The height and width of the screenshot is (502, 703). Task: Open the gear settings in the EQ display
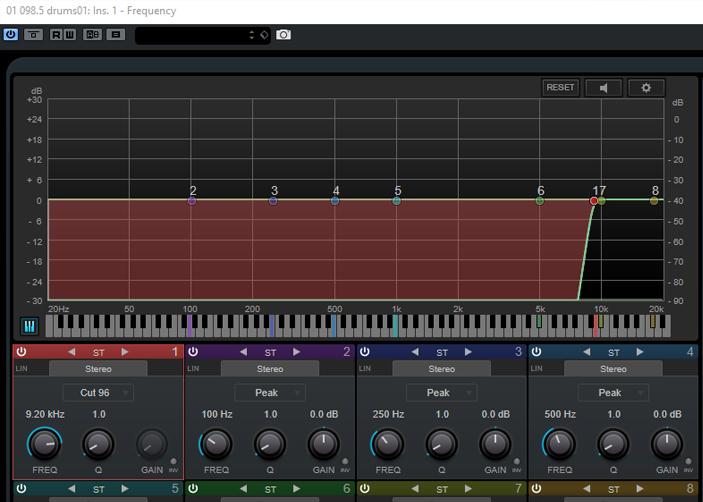tap(646, 87)
